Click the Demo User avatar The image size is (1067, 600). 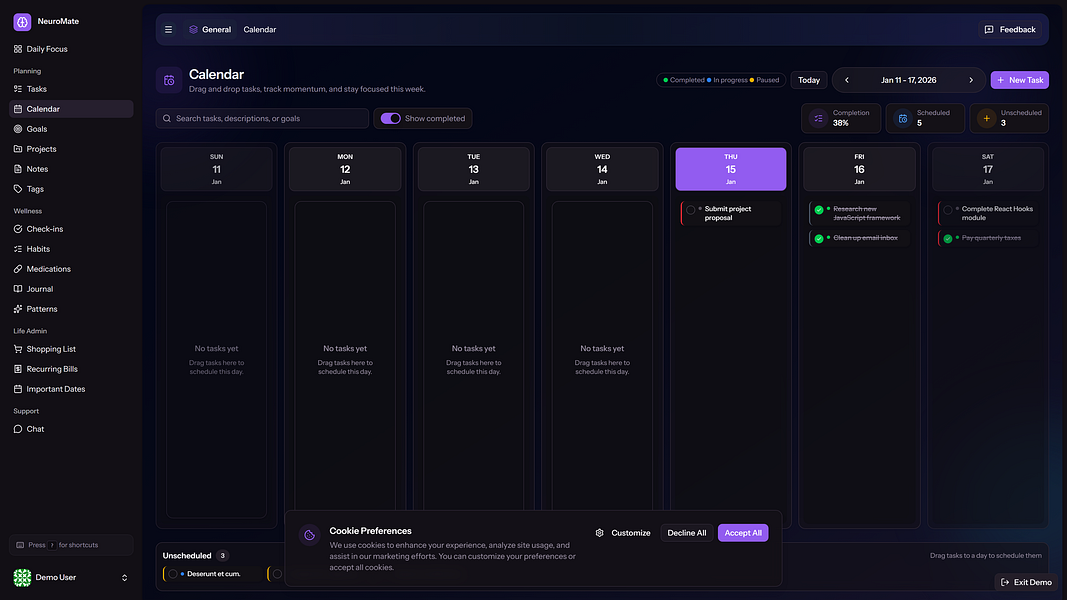point(22,578)
